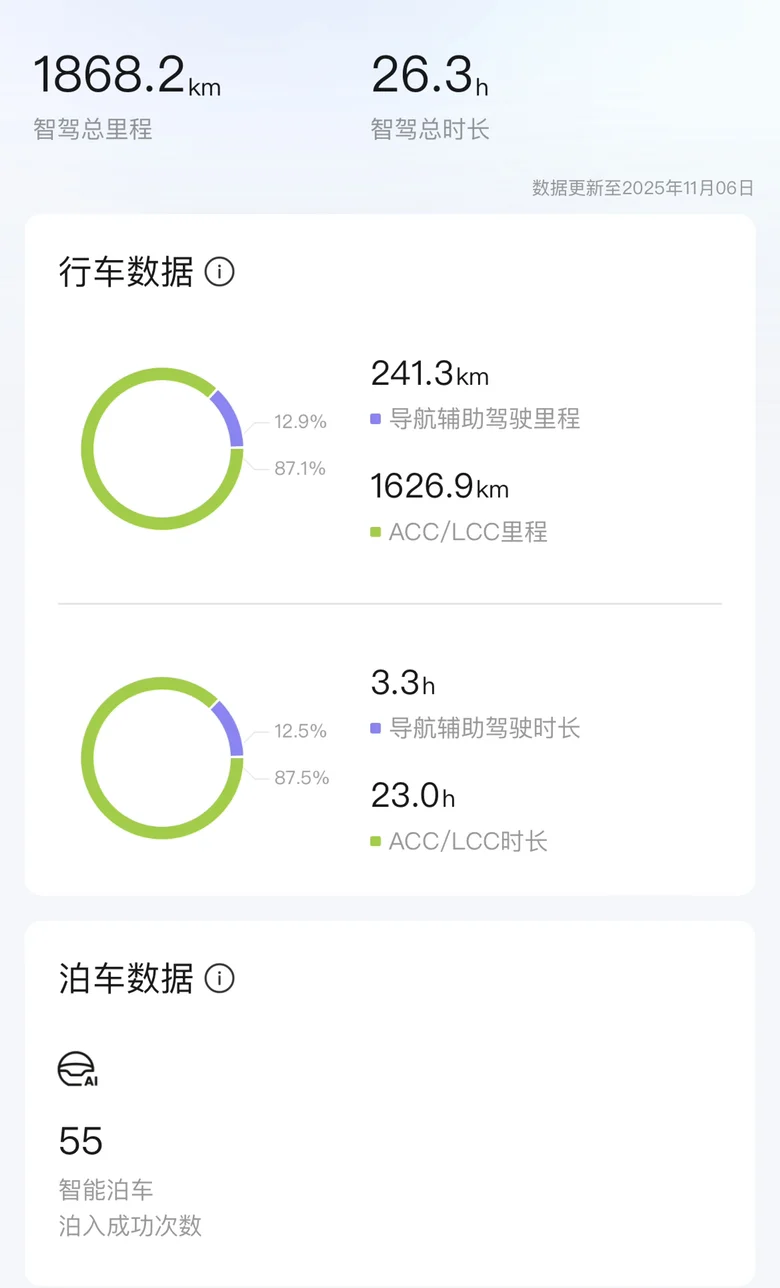Tap purple square beside 导航辅助驾驶里程
780x1288 pixels.
(x=376, y=419)
